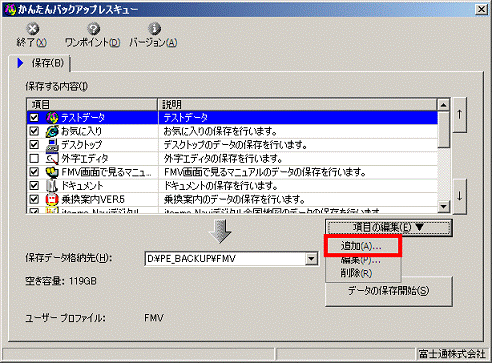The image size is (492, 363).
Task: Click the テストデータ row icon
Action: tap(52, 118)
